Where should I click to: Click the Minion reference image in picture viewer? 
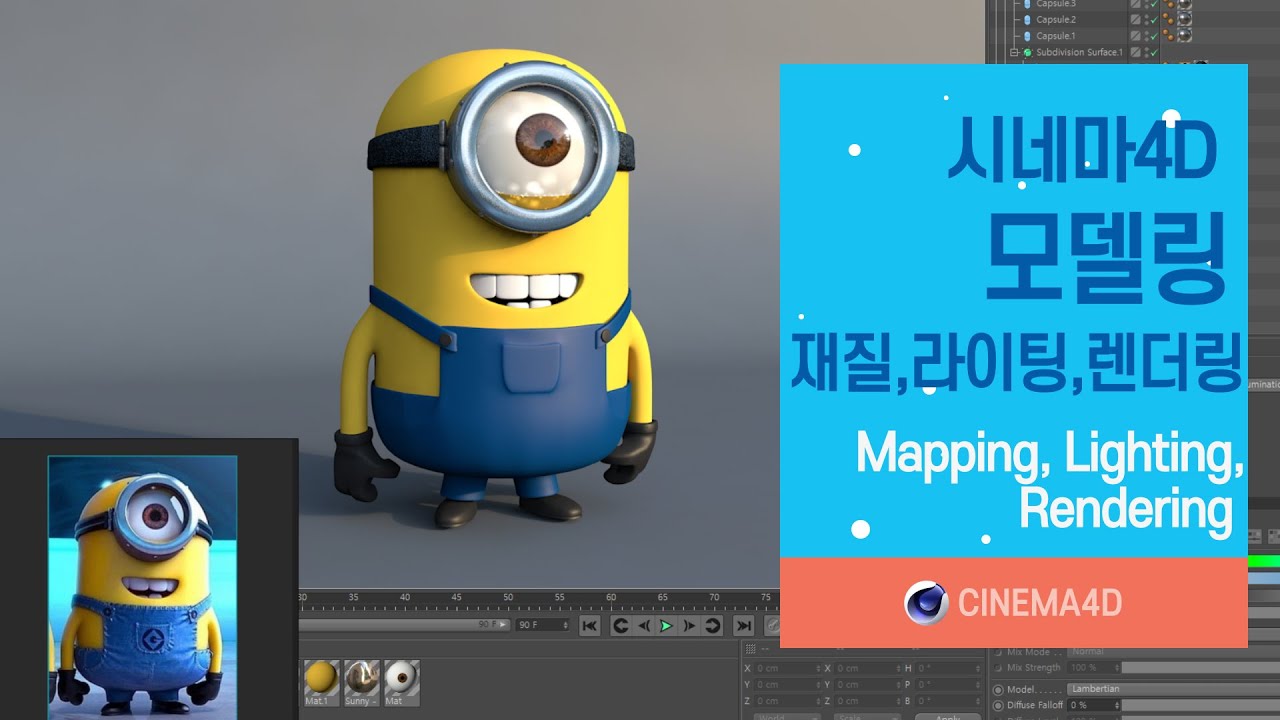[x=142, y=588]
